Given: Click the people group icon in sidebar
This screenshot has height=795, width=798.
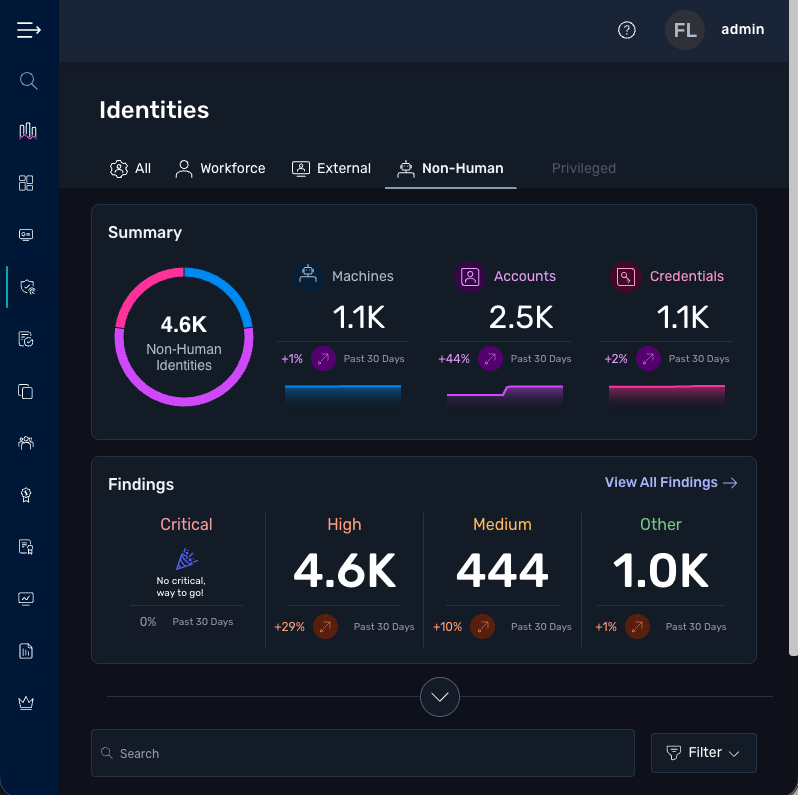Looking at the screenshot, I should click(27, 443).
